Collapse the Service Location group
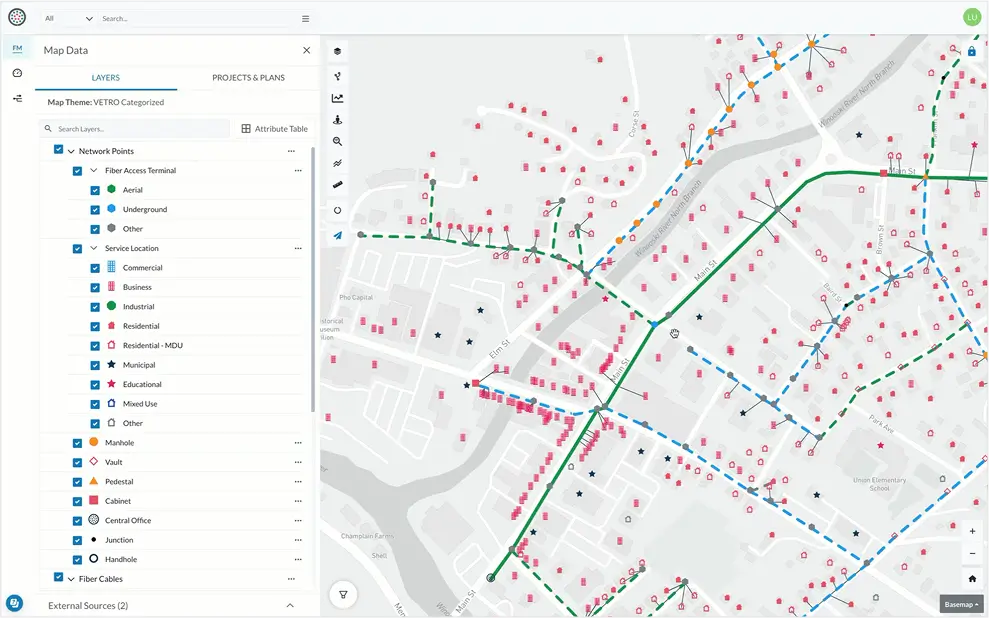Viewport: 989px width, 618px height. coord(94,248)
